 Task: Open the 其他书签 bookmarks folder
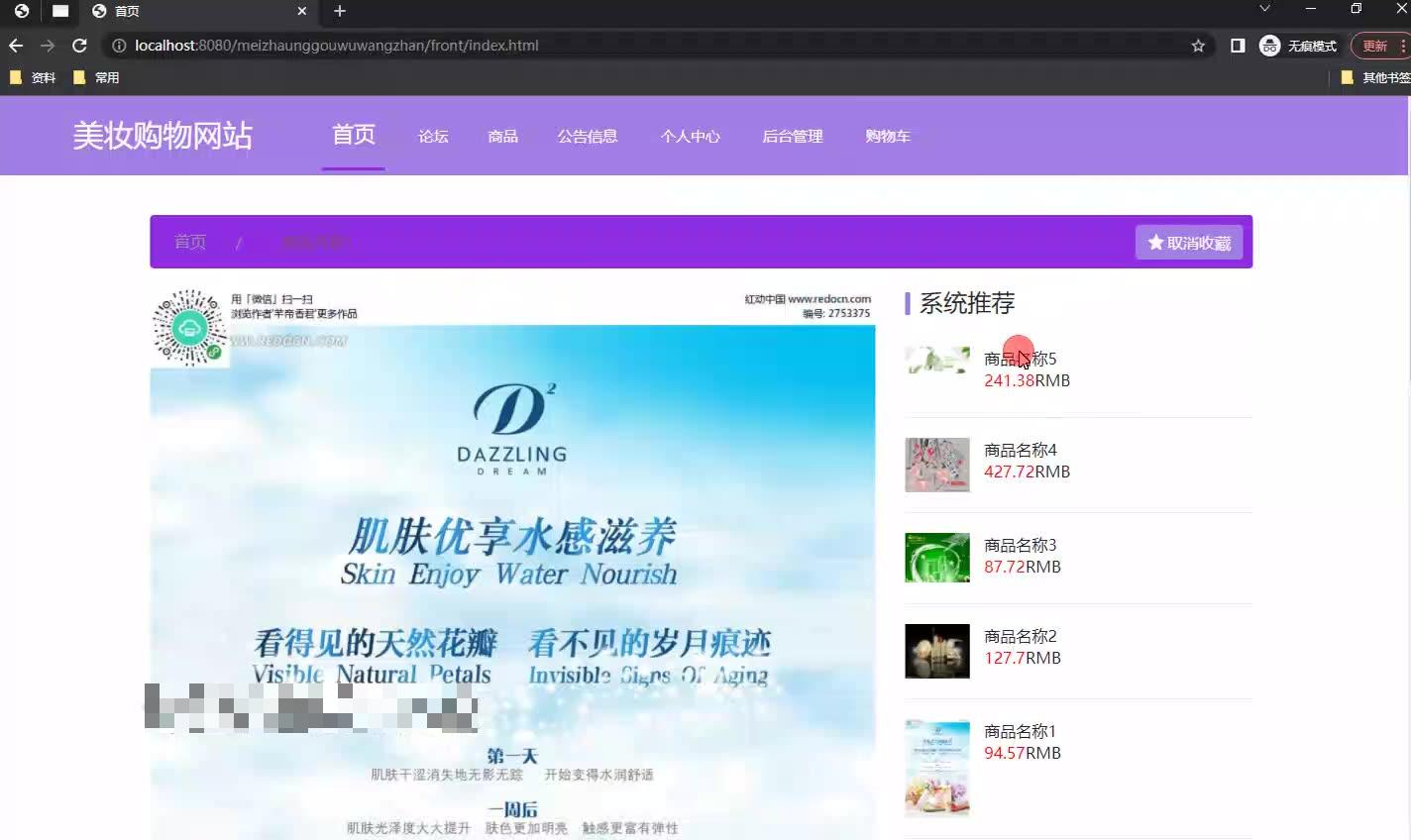pos(1375,77)
